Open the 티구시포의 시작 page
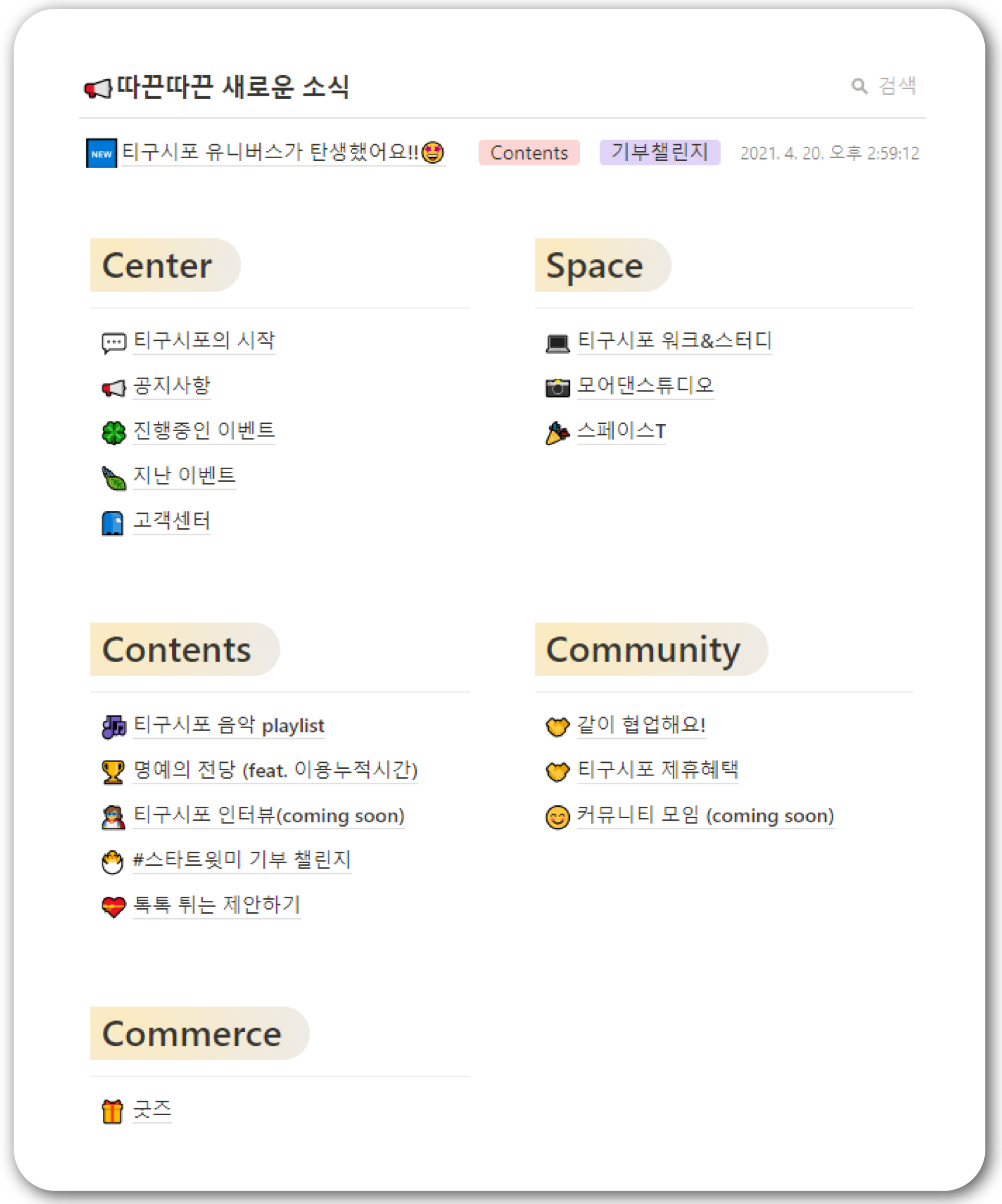This screenshot has height=1204, width=1002. (x=204, y=341)
